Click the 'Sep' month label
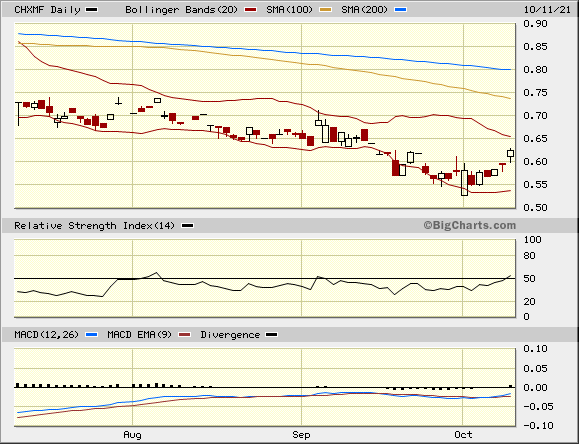 301,435
